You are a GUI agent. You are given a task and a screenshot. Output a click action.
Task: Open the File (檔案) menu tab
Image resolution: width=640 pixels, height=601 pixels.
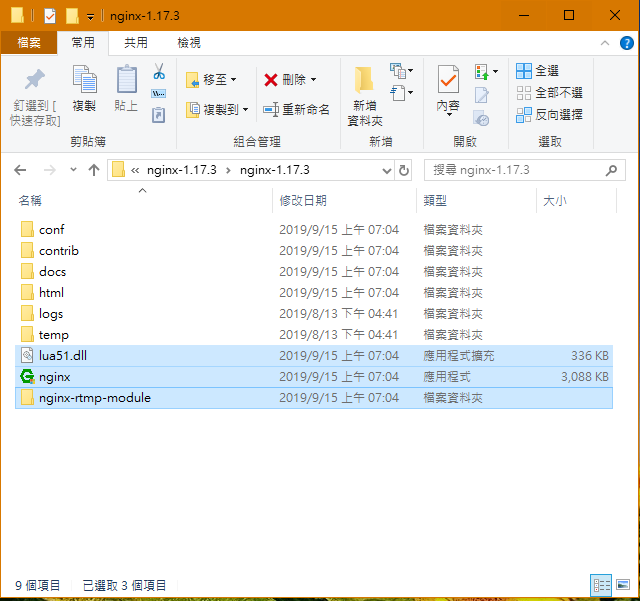(x=29, y=43)
